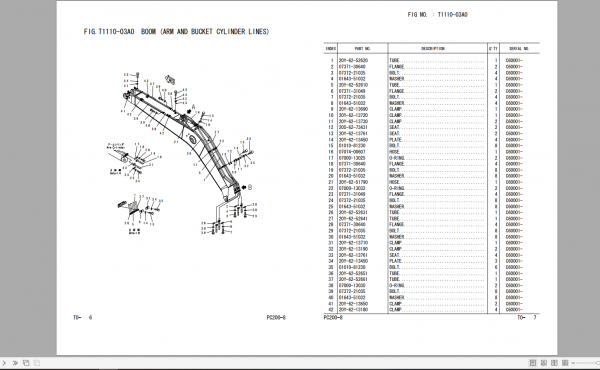600x370 pixels.
Task: Click the "DESCRIPTION" column header
Action: 433,49
